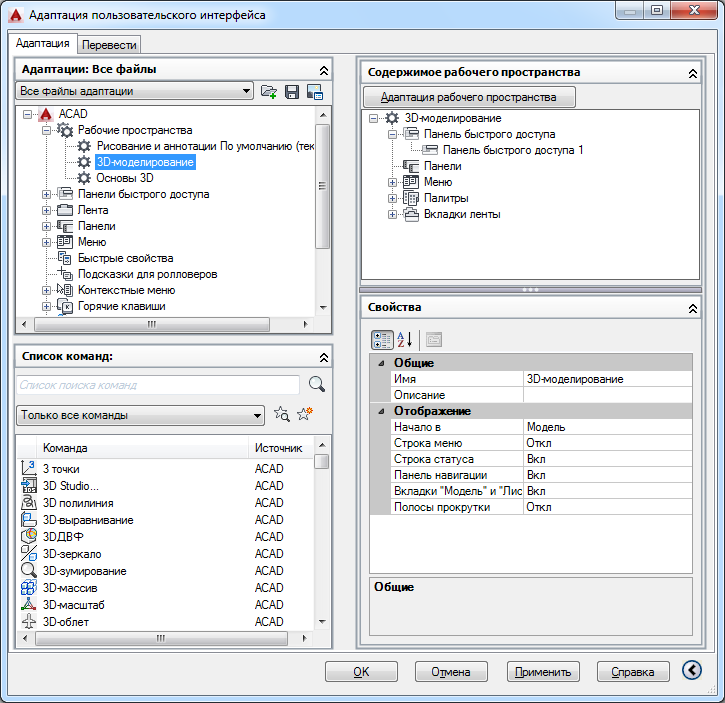Viewport: 725px width, 703px height.
Task: Click the open partial customization file icon
Action: [269, 92]
